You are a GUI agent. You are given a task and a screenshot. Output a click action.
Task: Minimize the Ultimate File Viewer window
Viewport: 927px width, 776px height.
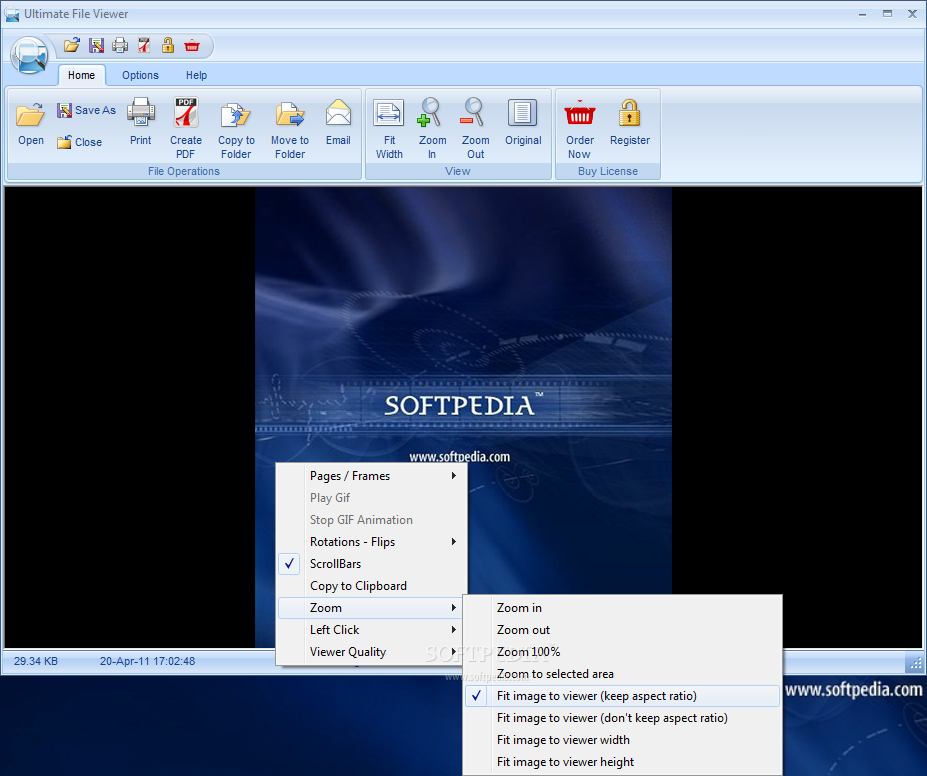tap(863, 14)
